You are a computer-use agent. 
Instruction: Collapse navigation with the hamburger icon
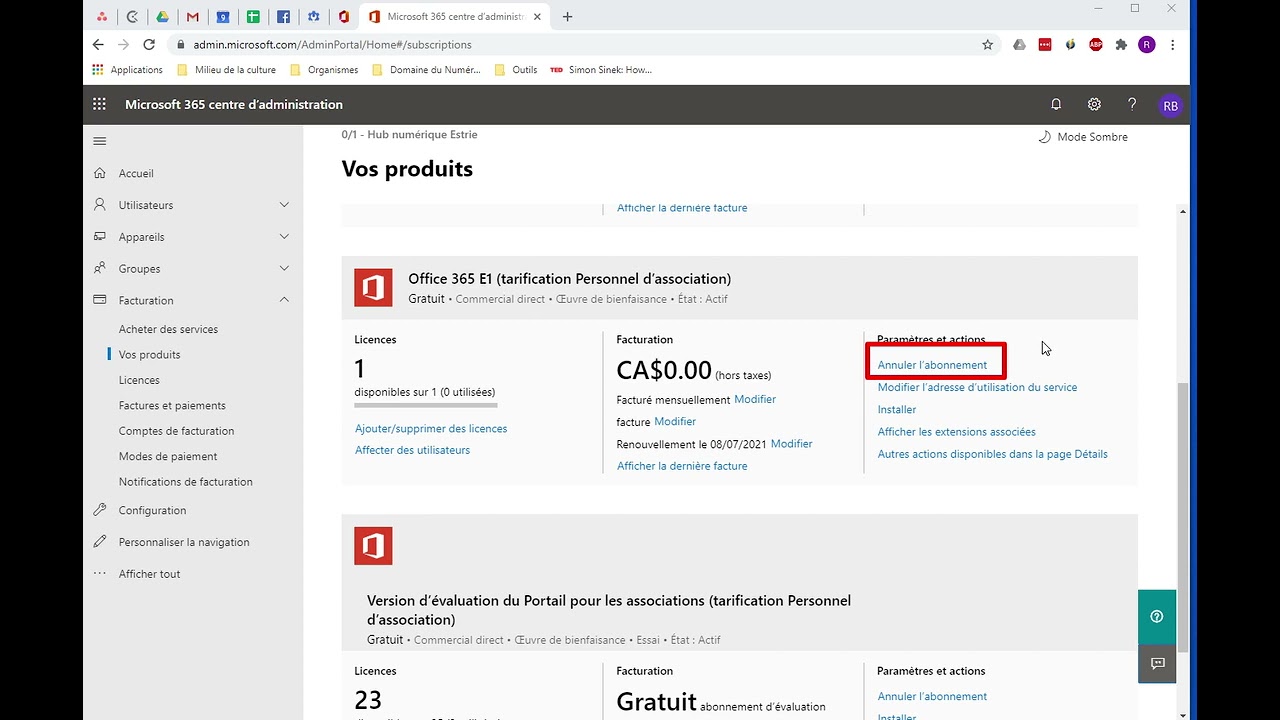click(99, 141)
